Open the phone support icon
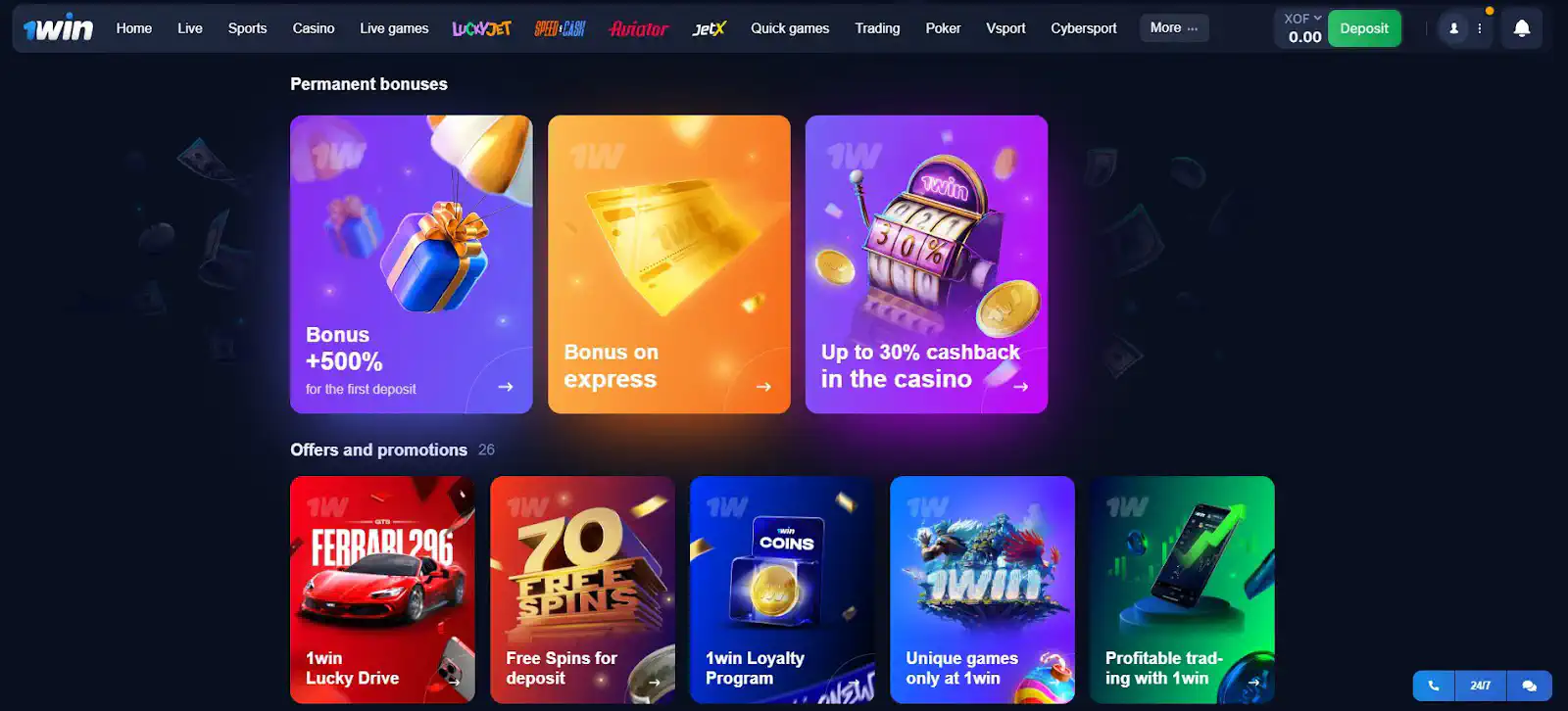The height and width of the screenshot is (711, 1568). [x=1434, y=686]
